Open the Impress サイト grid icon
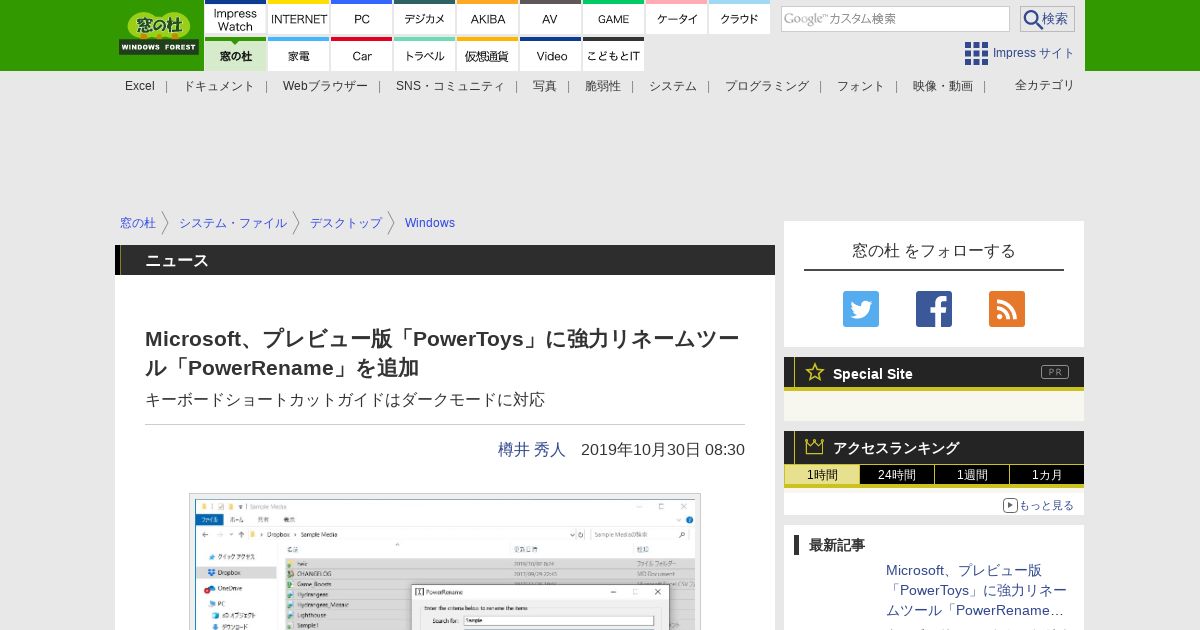The height and width of the screenshot is (630, 1200). (976, 53)
